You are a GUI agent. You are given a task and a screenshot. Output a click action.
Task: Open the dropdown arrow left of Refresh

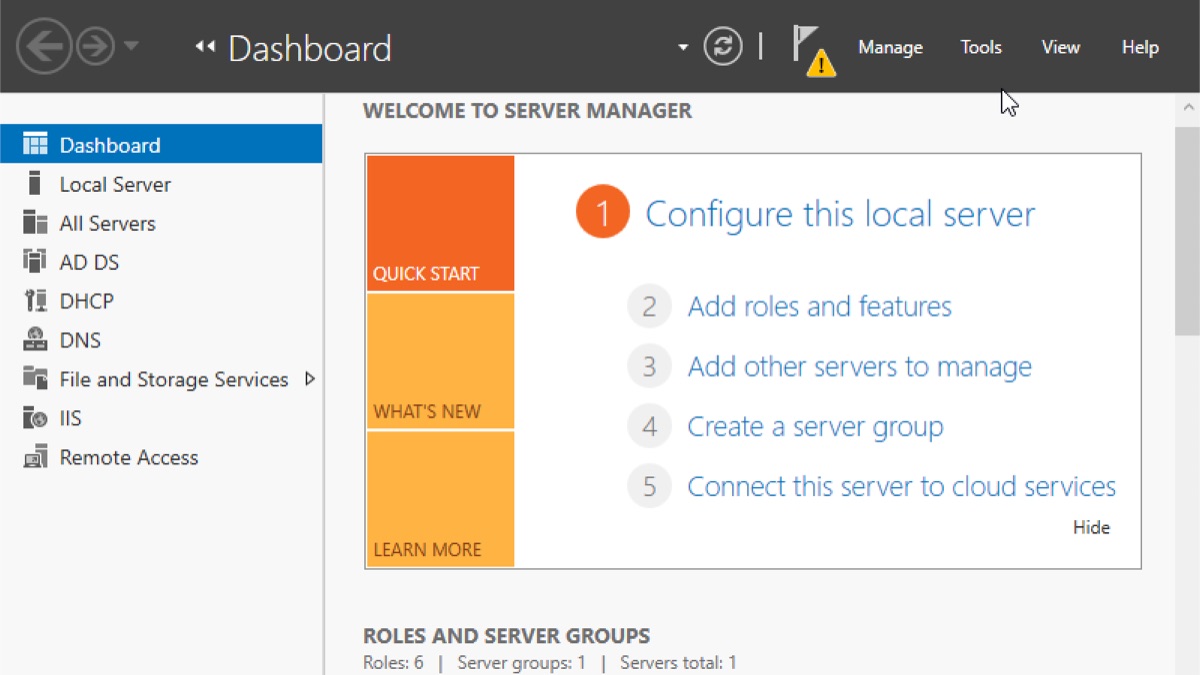click(x=683, y=47)
